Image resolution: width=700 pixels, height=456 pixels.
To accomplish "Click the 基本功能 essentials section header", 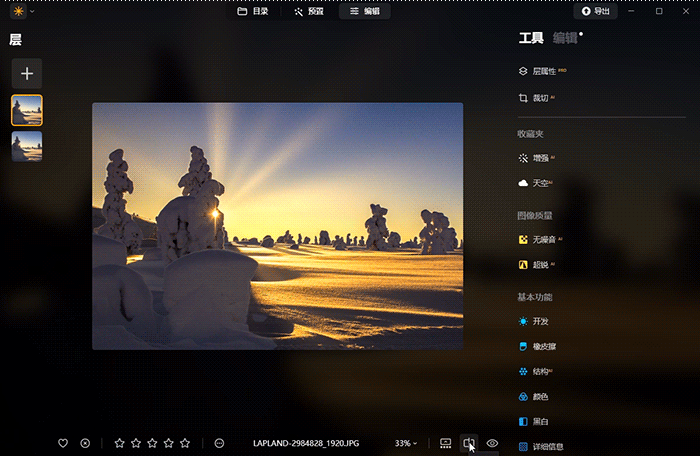I will click(535, 297).
